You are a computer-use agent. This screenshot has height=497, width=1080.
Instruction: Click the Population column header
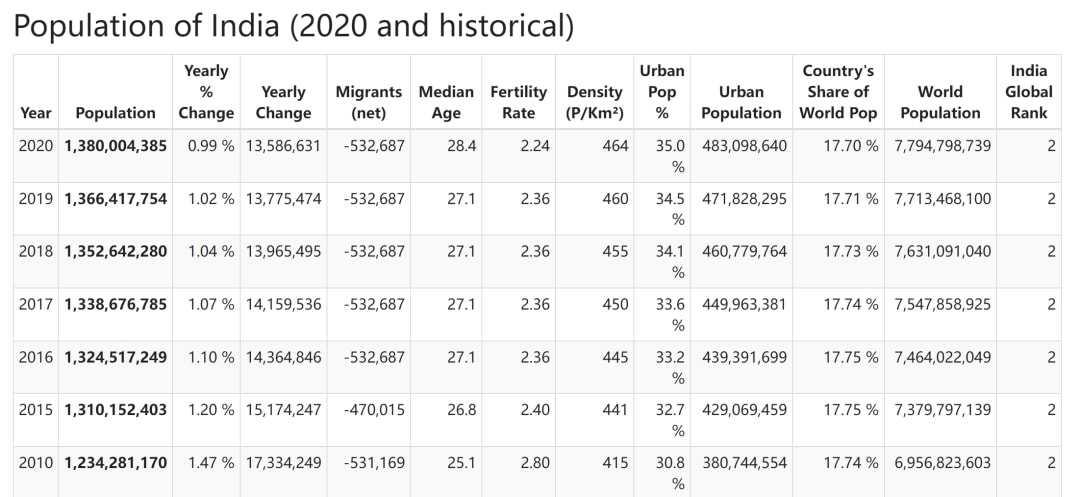coord(115,113)
